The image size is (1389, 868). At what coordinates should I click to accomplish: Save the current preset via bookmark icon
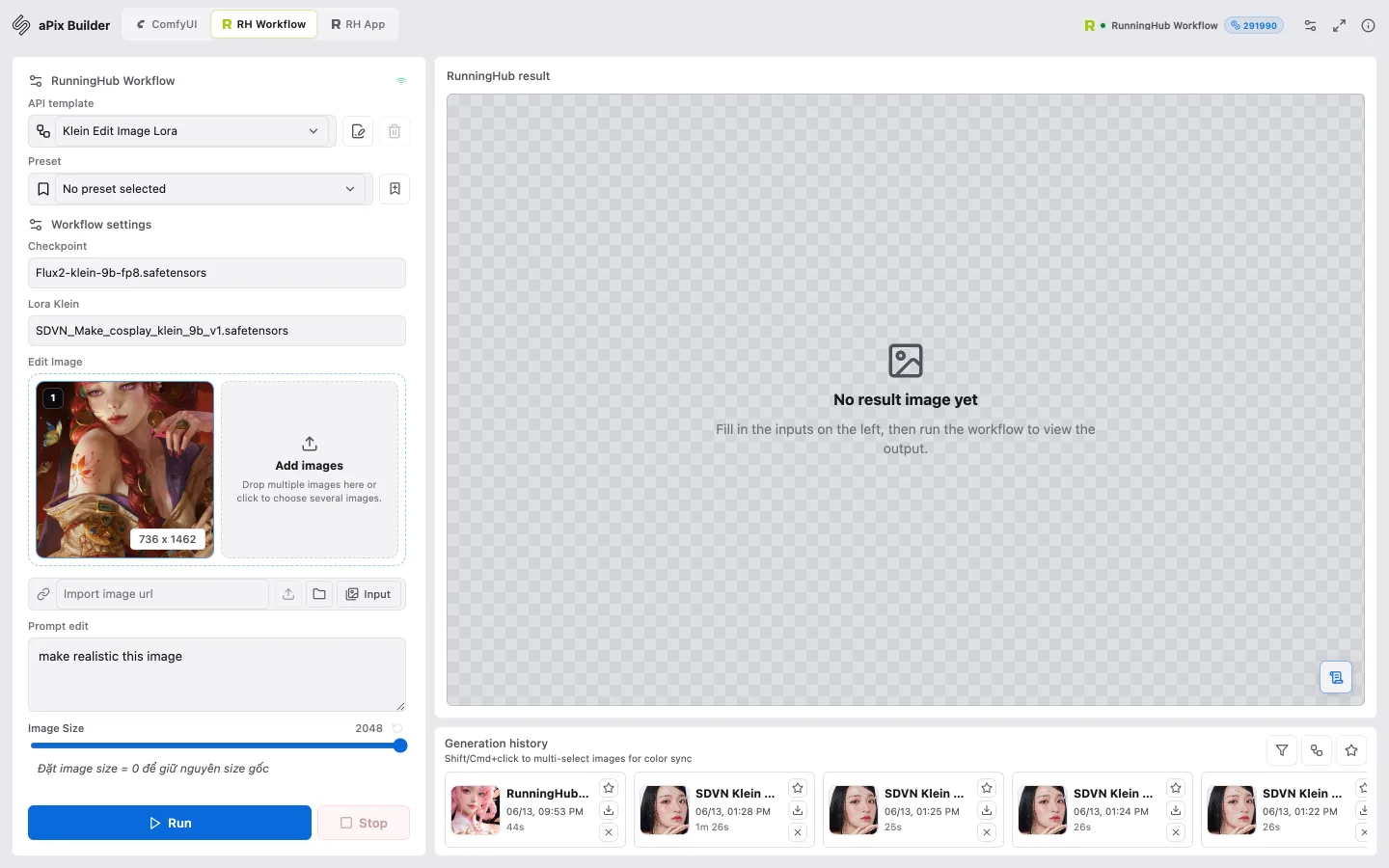[395, 189]
